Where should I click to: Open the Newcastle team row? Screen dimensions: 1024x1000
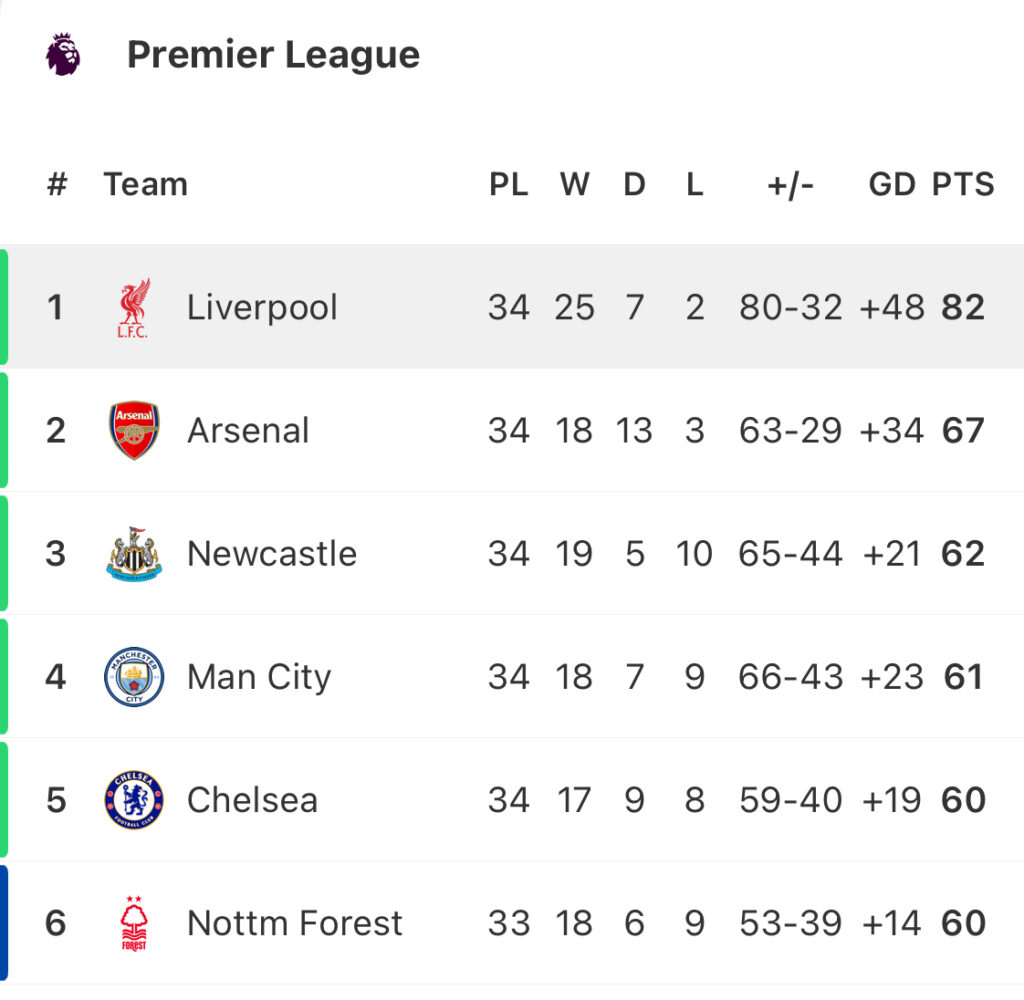tap(512, 554)
